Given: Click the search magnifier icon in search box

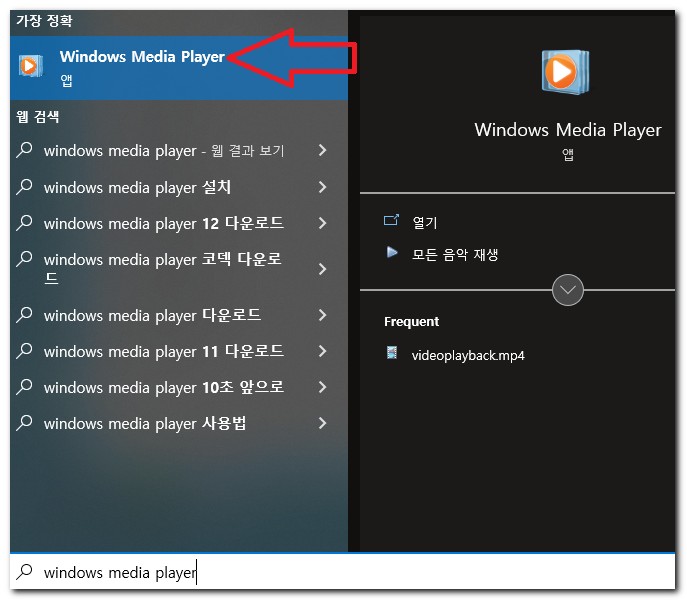Looking at the screenshot, I should click(x=25, y=572).
